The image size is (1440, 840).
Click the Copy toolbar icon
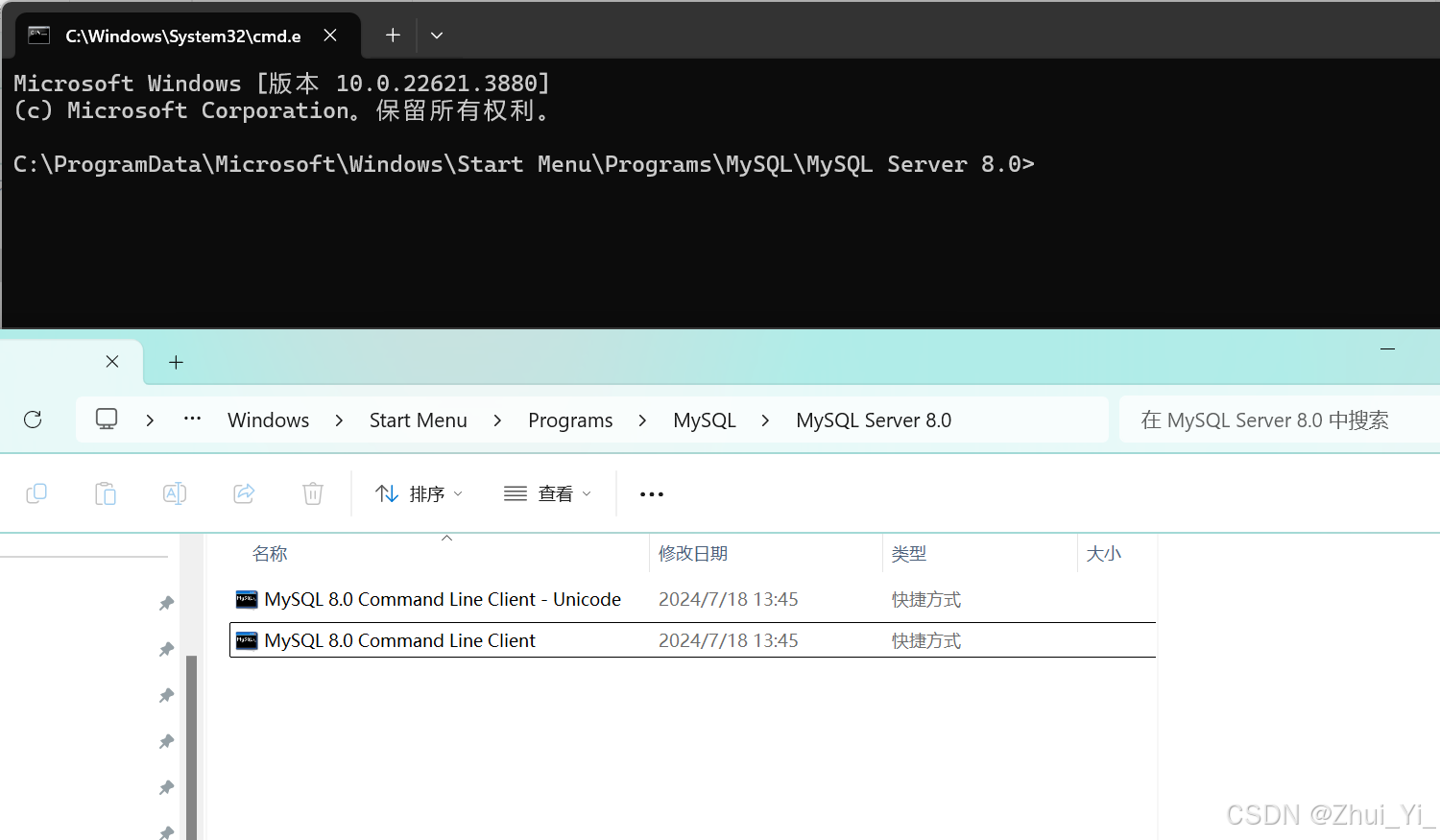pos(36,493)
